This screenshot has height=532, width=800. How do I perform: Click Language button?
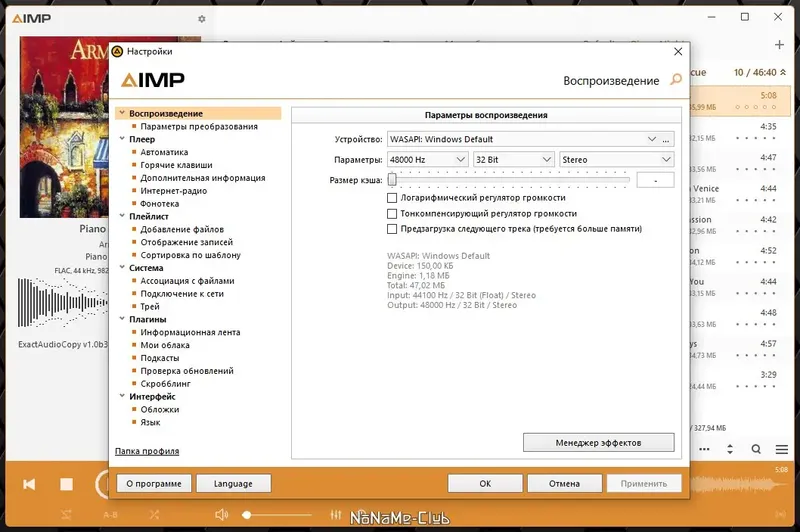pyautogui.click(x=233, y=484)
